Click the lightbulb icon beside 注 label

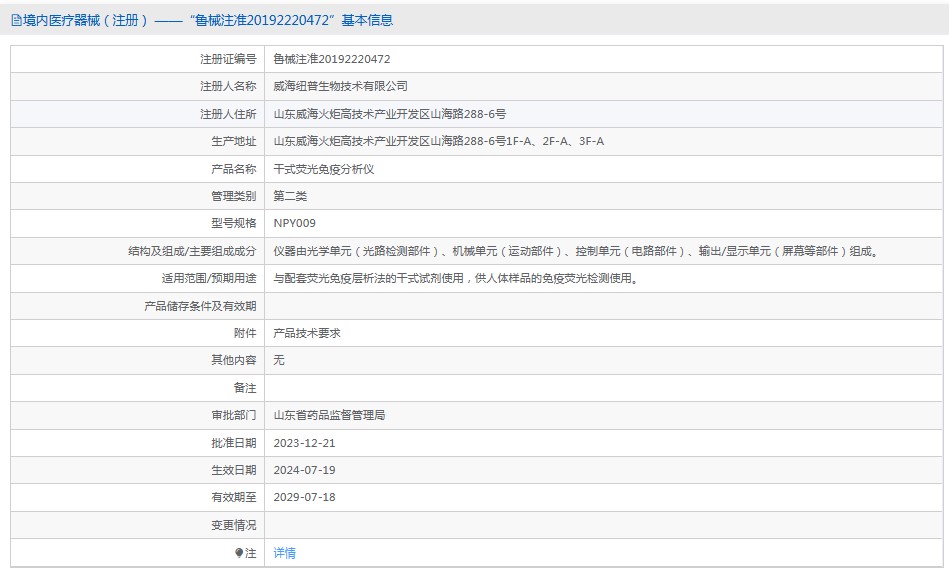click(238, 553)
